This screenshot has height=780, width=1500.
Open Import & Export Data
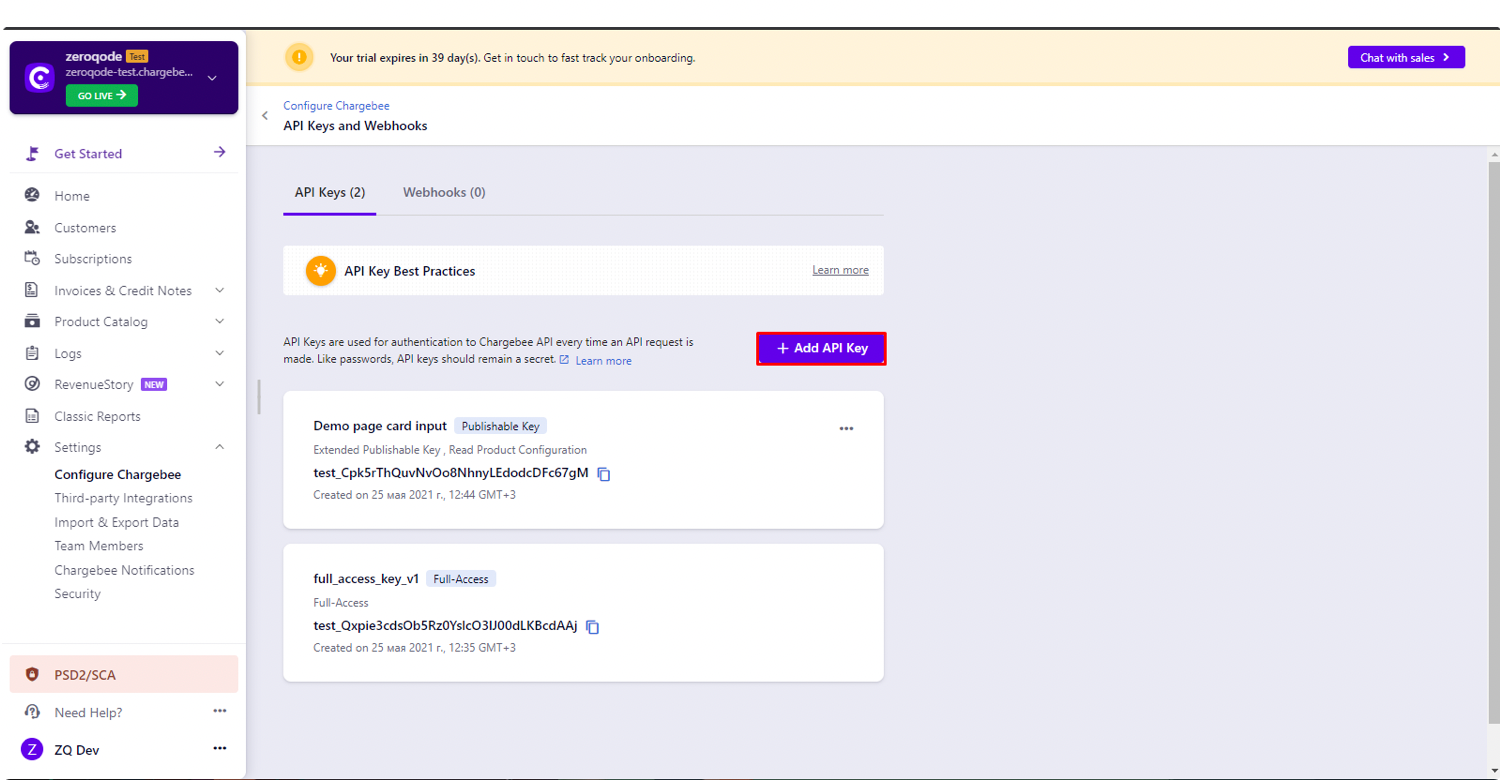[x=117, y=523]
